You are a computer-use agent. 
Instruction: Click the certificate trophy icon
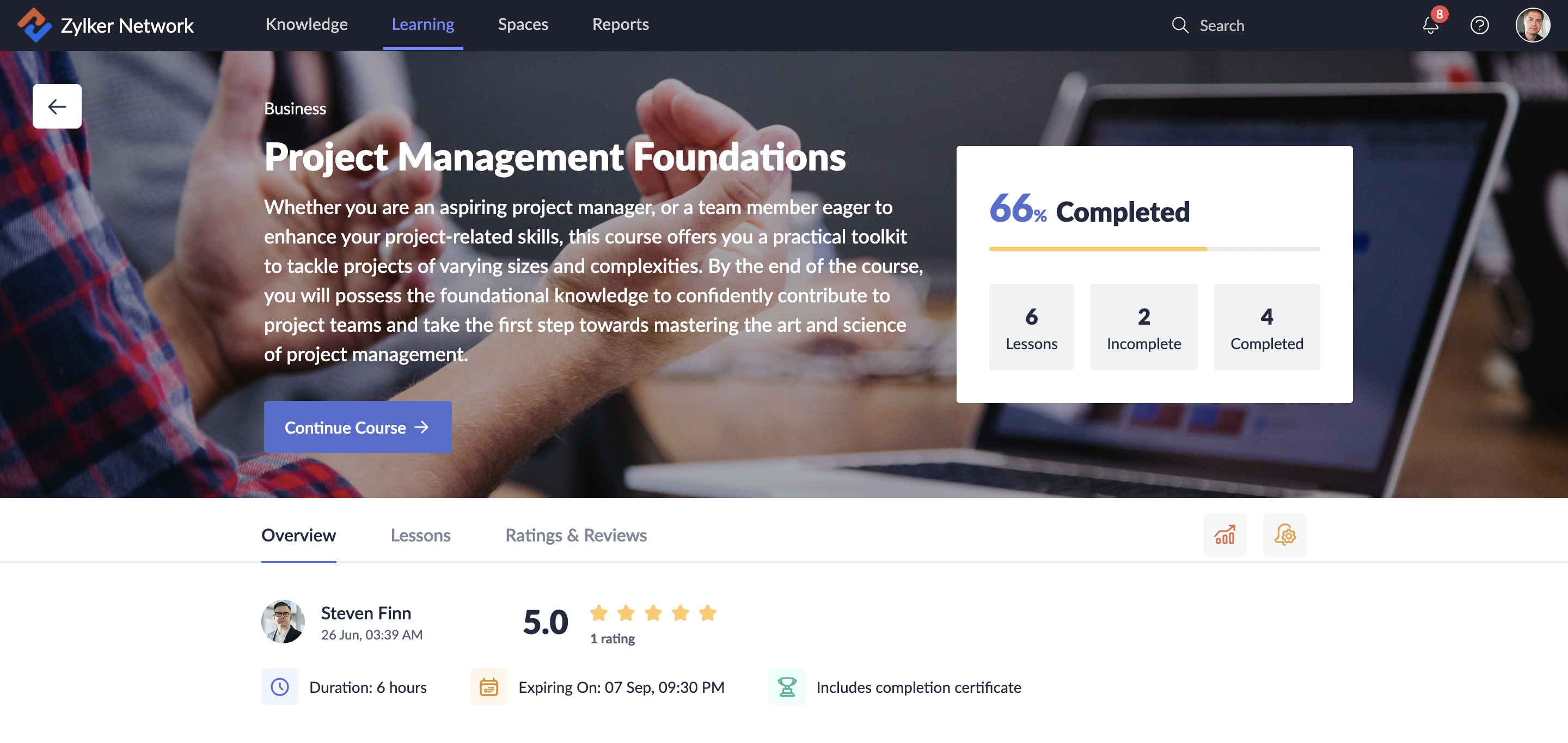(787, 687)
